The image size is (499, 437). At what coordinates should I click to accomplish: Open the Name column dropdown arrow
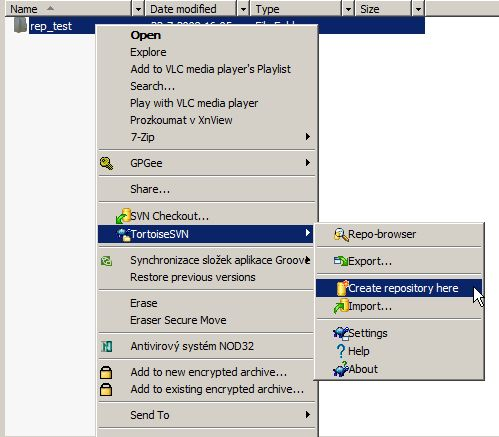pos(138,9)
